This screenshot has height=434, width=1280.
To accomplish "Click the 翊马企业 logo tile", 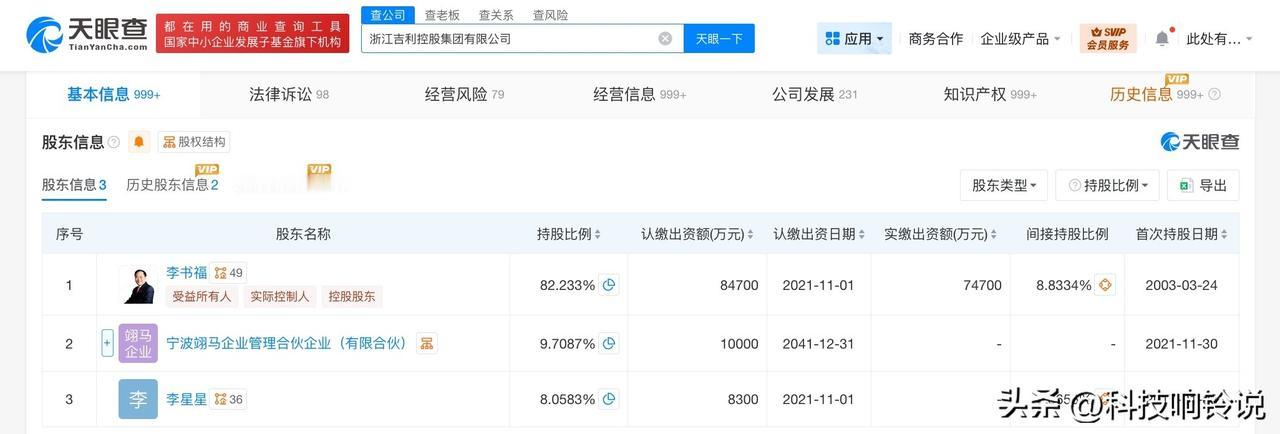I will tap(138, 343).
